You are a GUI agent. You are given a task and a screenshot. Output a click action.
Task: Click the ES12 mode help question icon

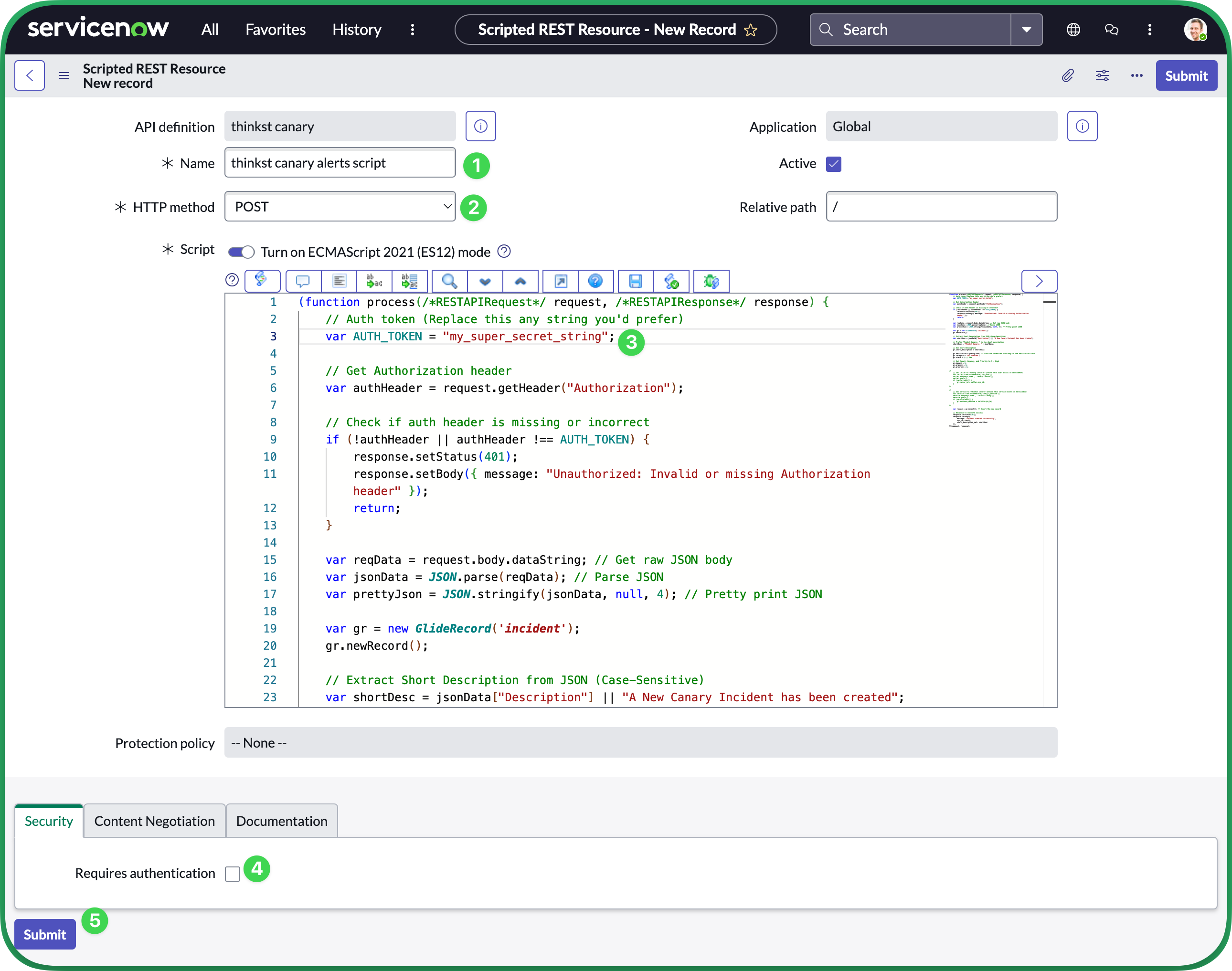(x=504, y=251)
